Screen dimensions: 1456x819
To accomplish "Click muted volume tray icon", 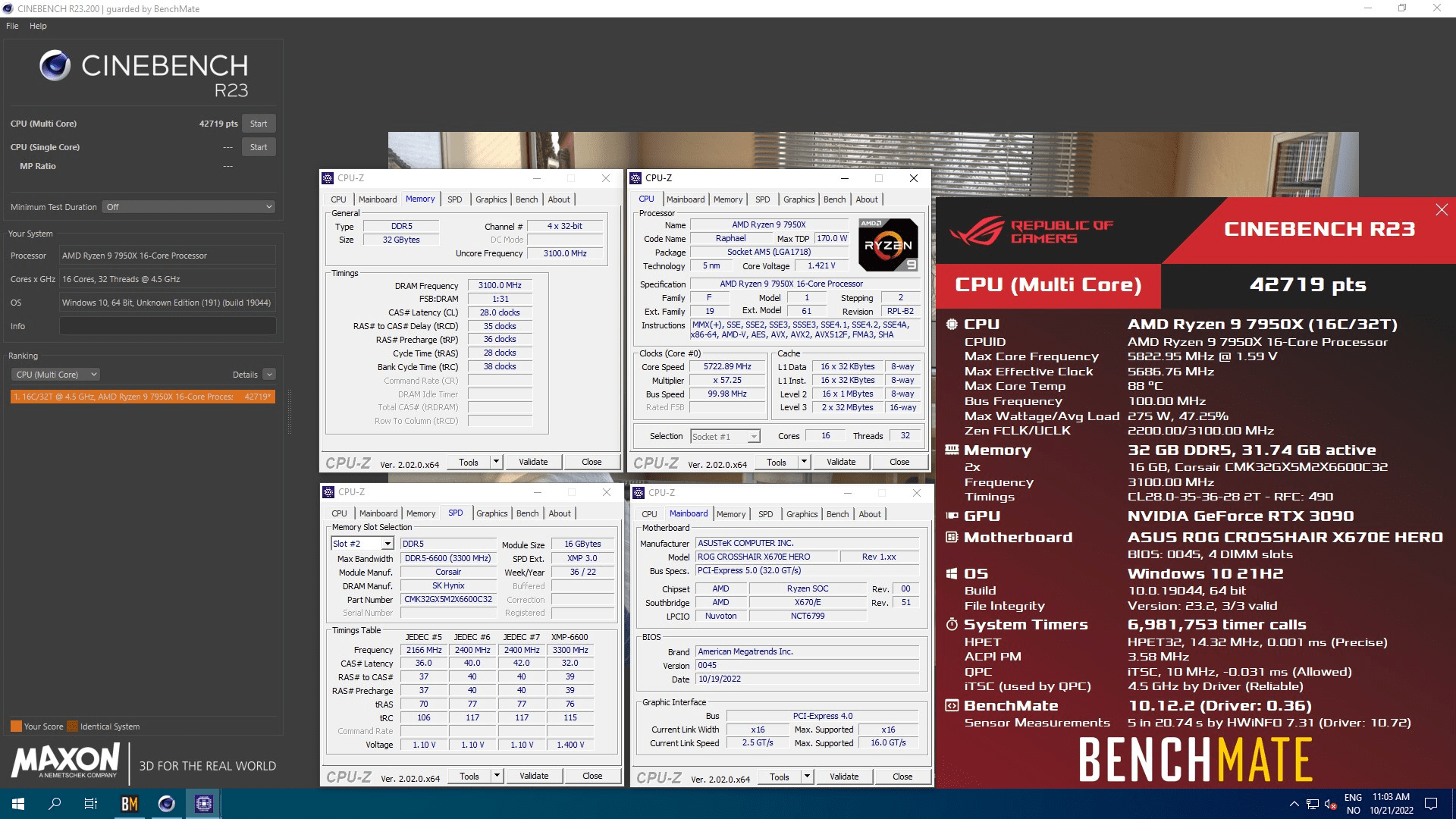I will [1330, 804].
